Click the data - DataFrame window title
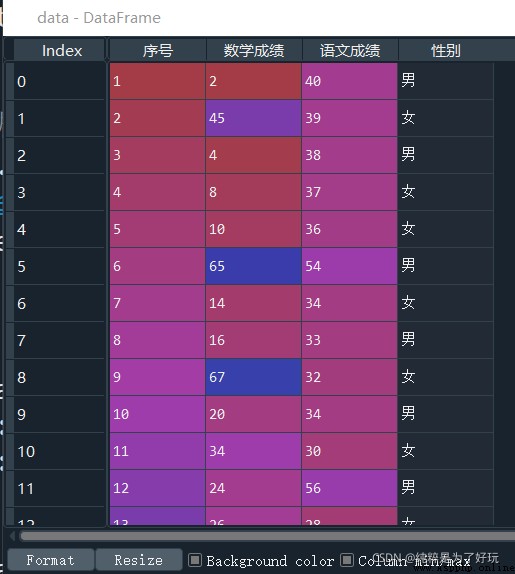This screenshot has width=515, height=574. point(99,18)
